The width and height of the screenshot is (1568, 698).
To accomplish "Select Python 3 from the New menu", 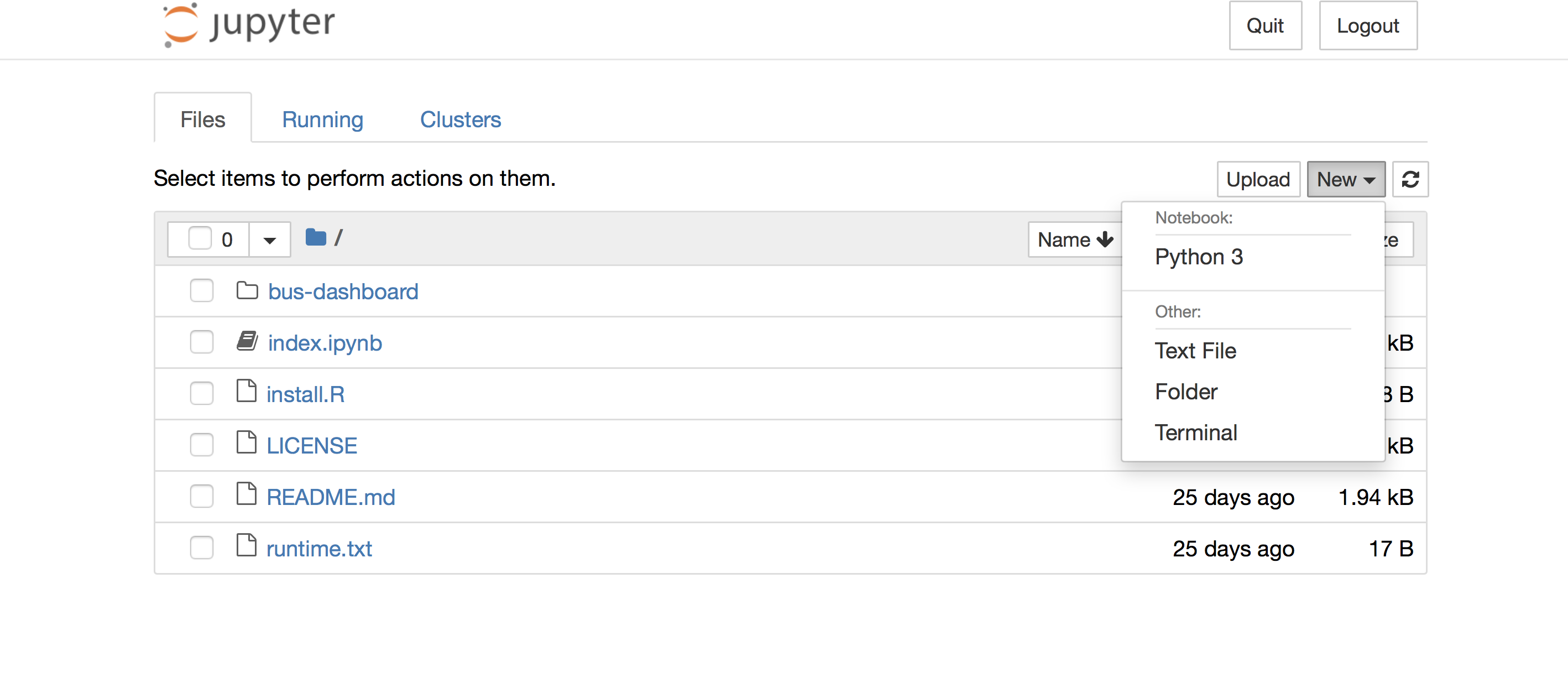I will pyautogui.click(x=1199, y=257).
